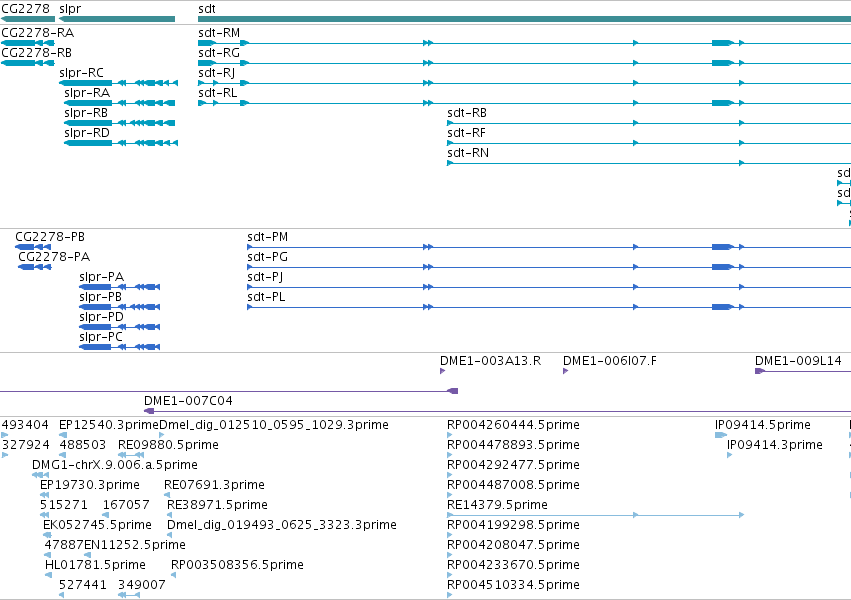
Task: Select the CG2278 gene label
Action: tap(26, 9)
